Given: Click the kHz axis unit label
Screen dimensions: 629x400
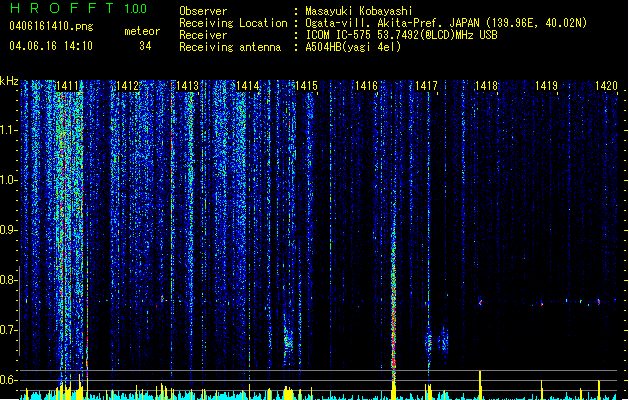Looking at the screenshot, I should (x=9, y=81).
